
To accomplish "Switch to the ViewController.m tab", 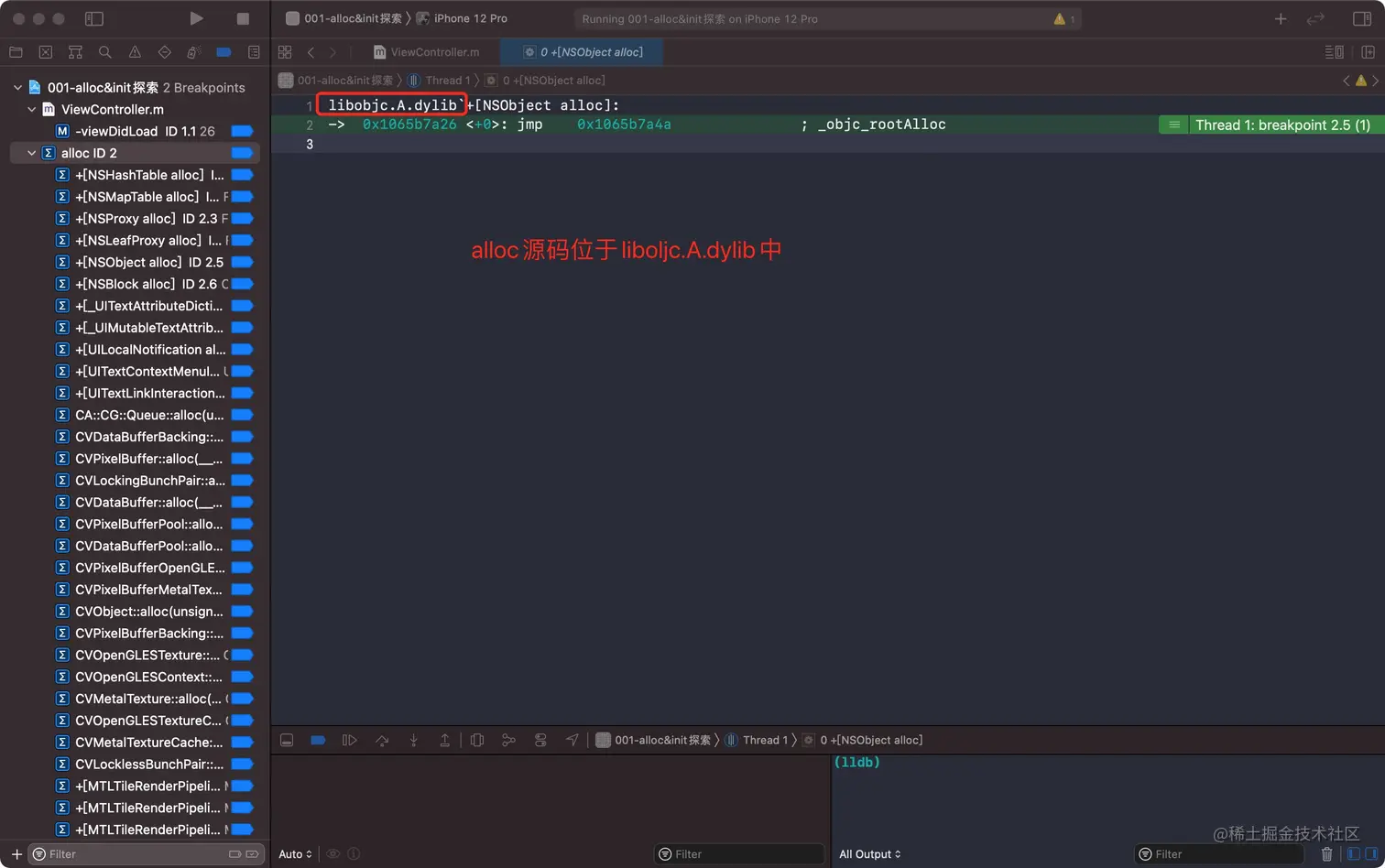I will click(x=426, y=52).
